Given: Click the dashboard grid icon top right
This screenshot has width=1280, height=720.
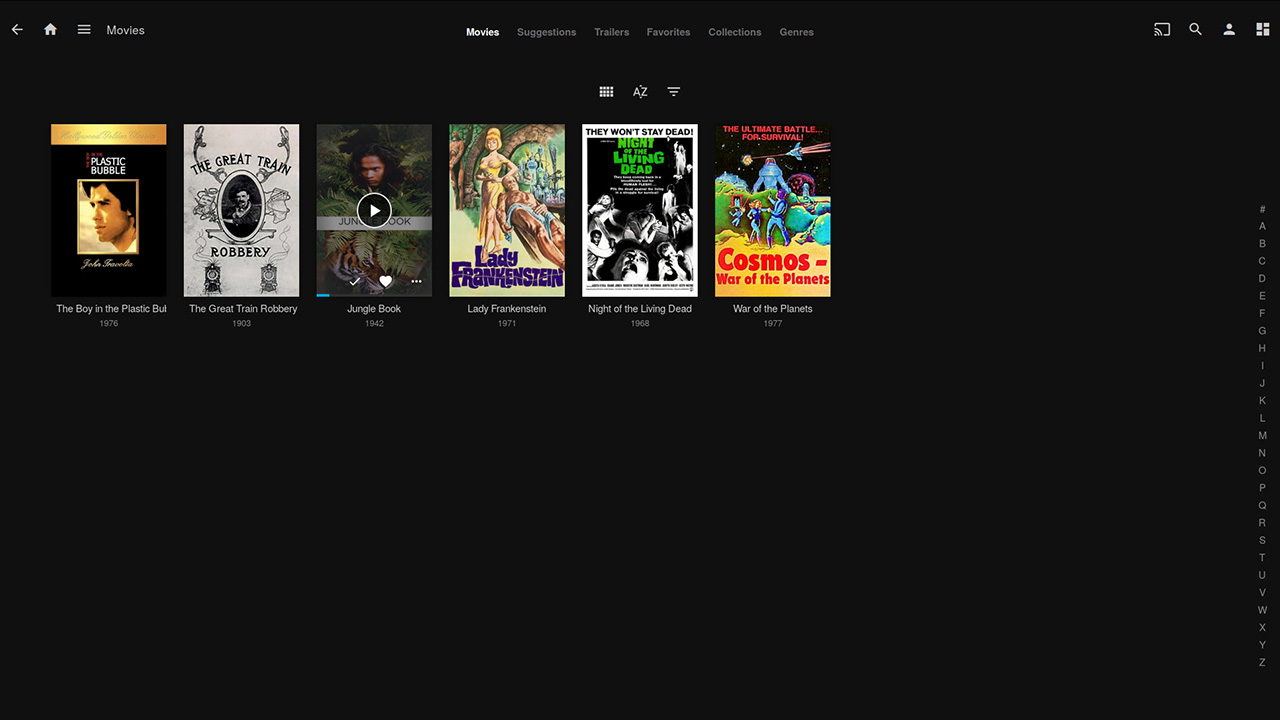Looking at the screenshot, I should (1262, 30).
